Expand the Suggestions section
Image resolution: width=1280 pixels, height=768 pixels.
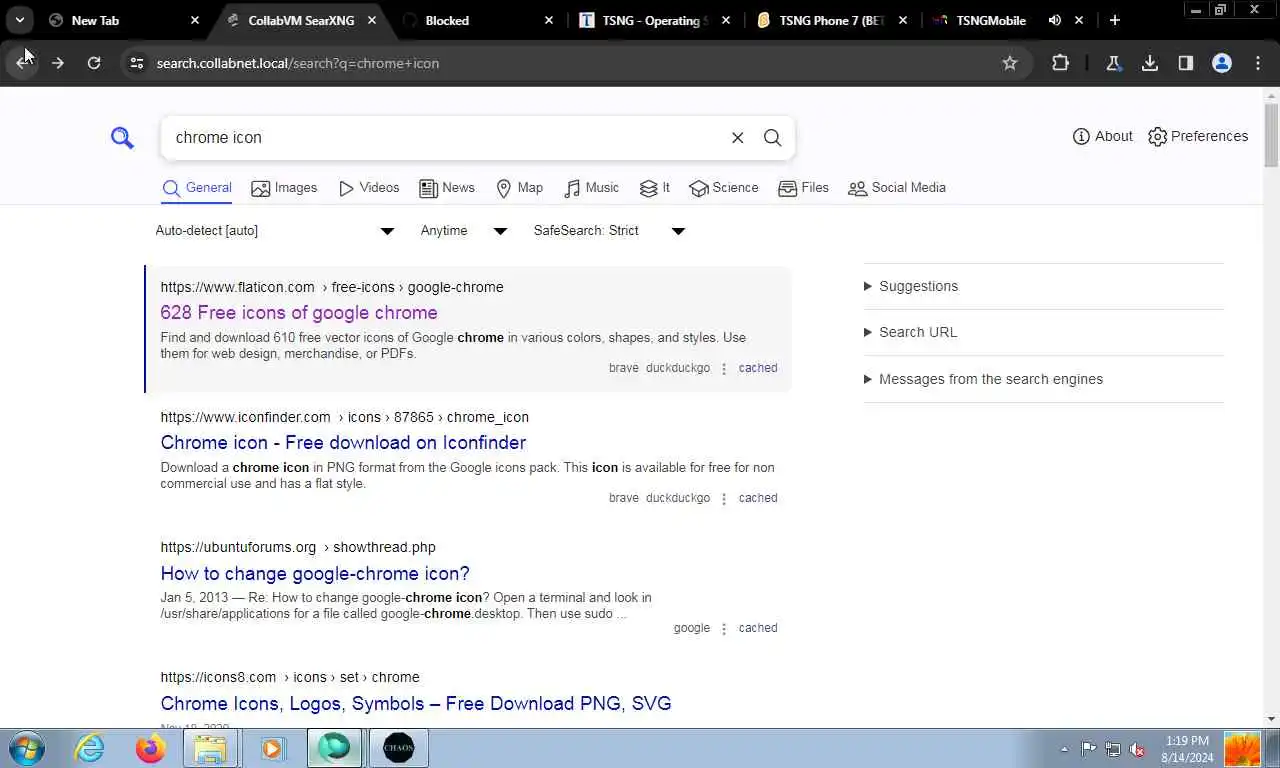click(910, 286)
